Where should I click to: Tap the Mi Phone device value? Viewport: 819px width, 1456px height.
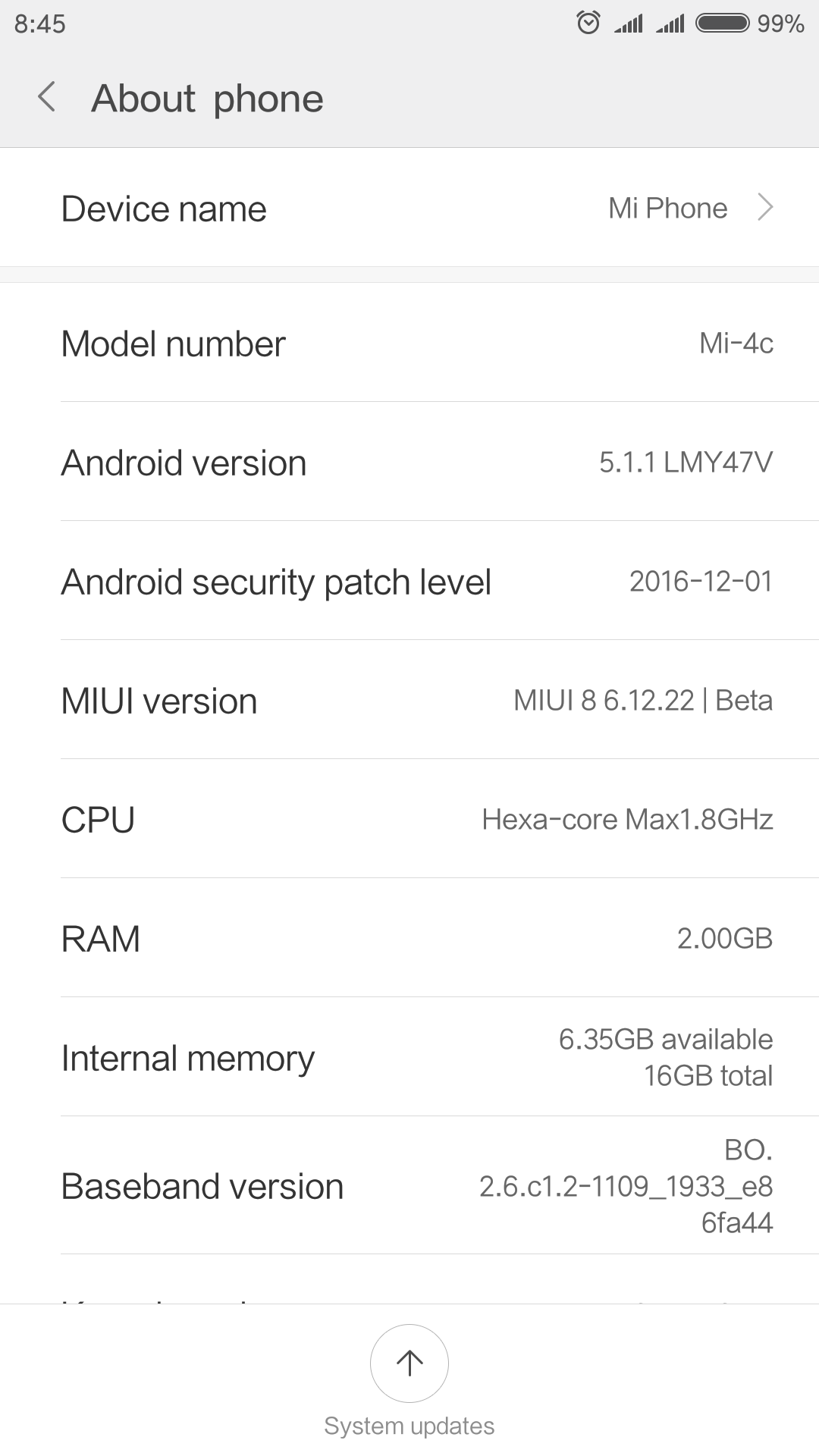pyautogui.click(x=667, y=208)
